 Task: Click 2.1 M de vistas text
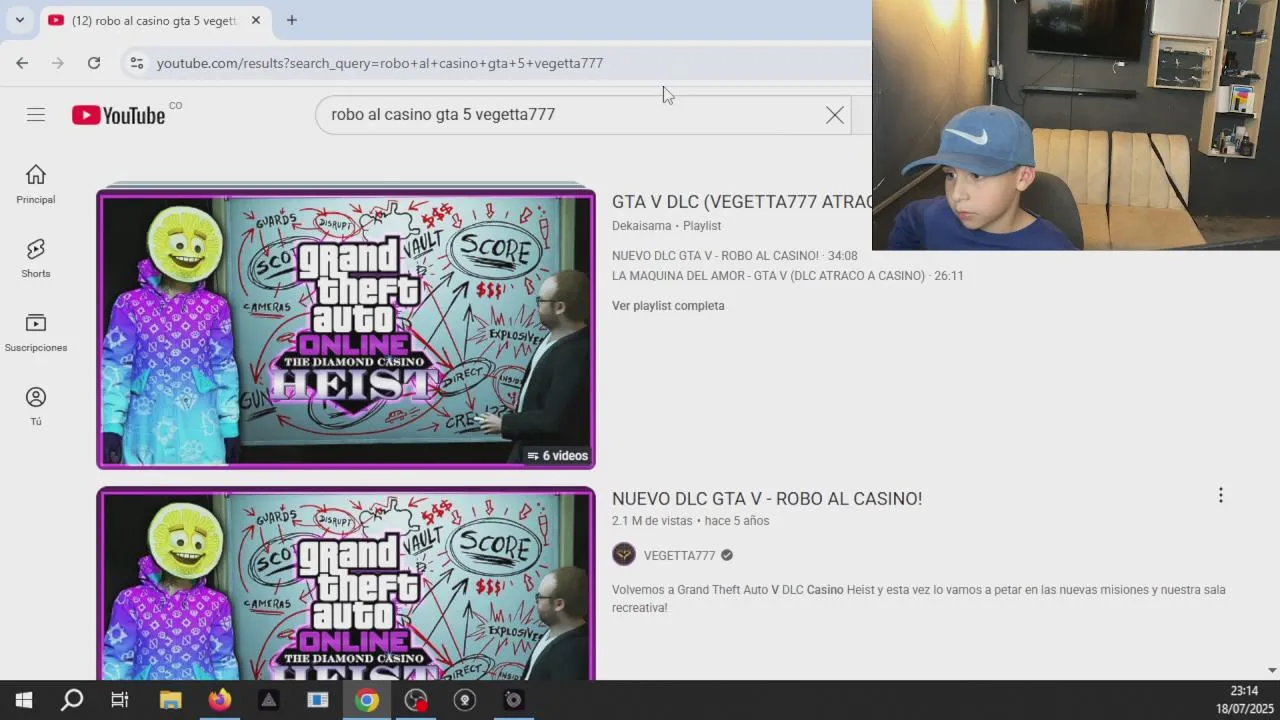click(x=652, y=521)
